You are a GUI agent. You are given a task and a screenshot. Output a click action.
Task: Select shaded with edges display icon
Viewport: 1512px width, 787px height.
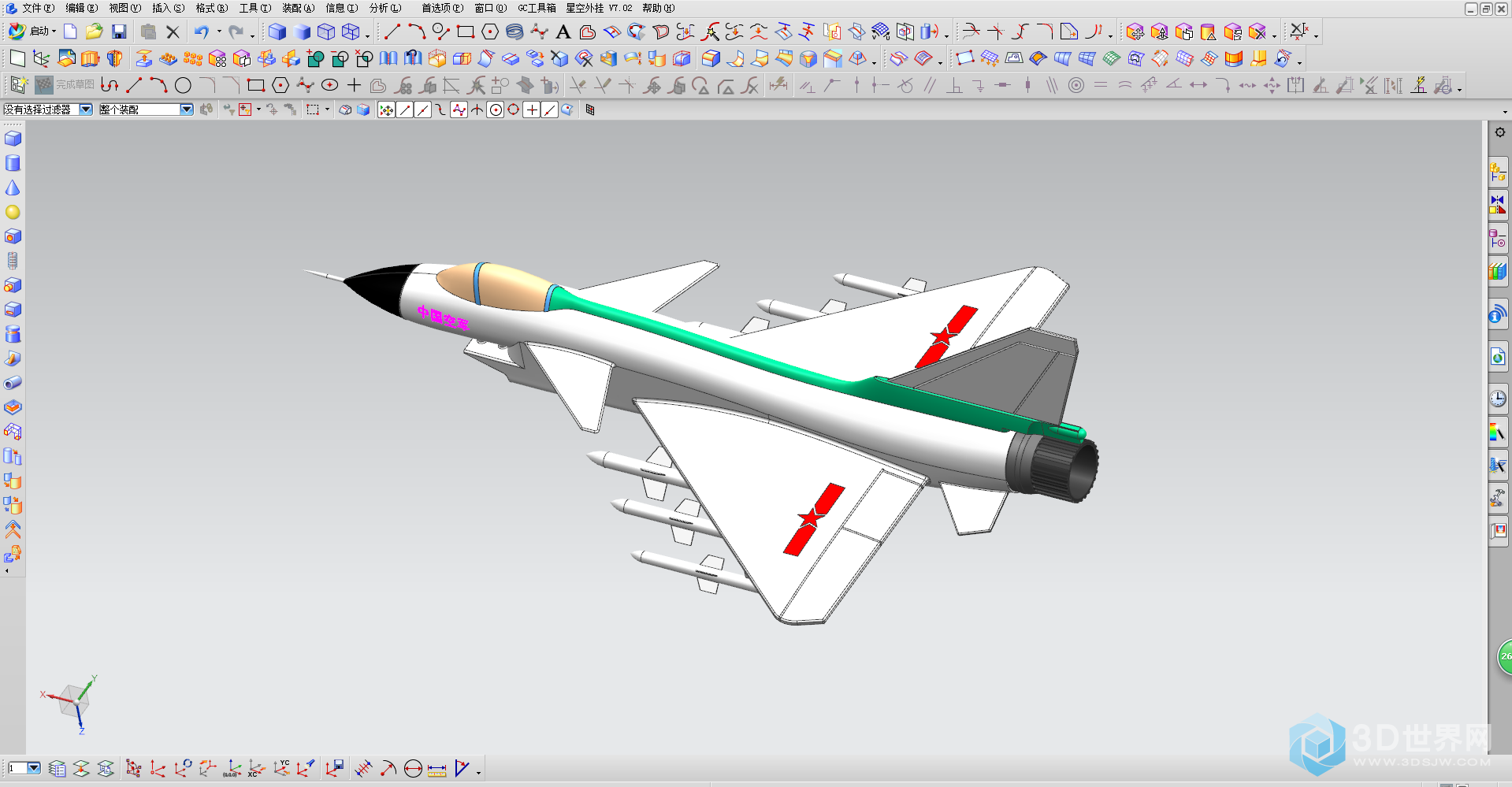click(277, 32)
